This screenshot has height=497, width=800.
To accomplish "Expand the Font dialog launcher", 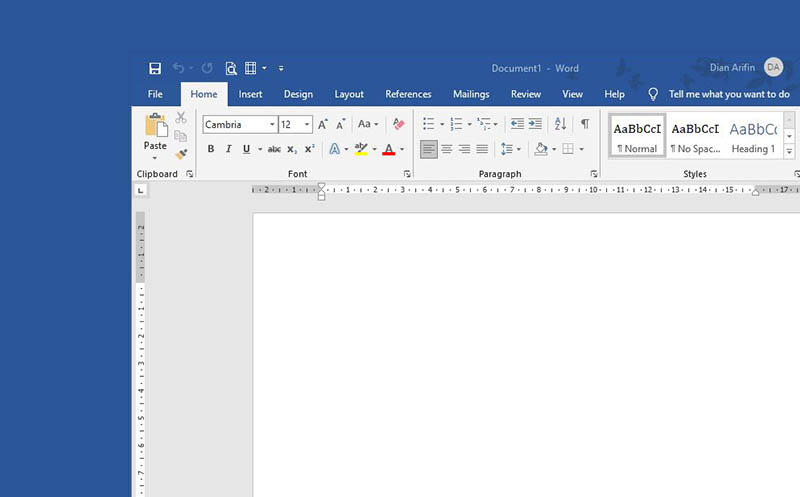I will pyautogui.click(x=407, y=174).
